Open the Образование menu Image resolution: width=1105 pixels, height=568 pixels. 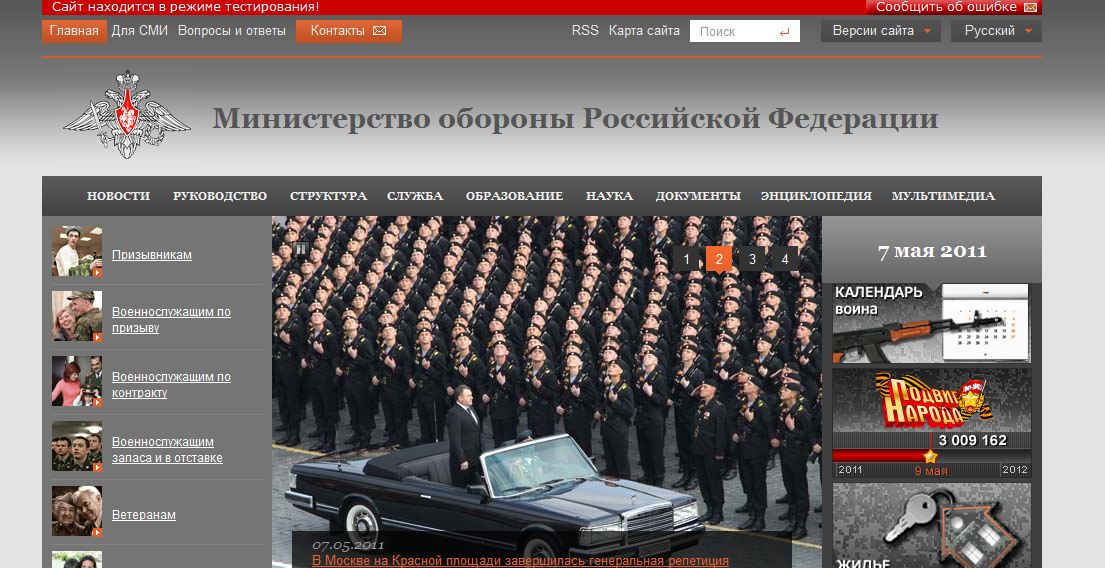(x=514, y=196)
